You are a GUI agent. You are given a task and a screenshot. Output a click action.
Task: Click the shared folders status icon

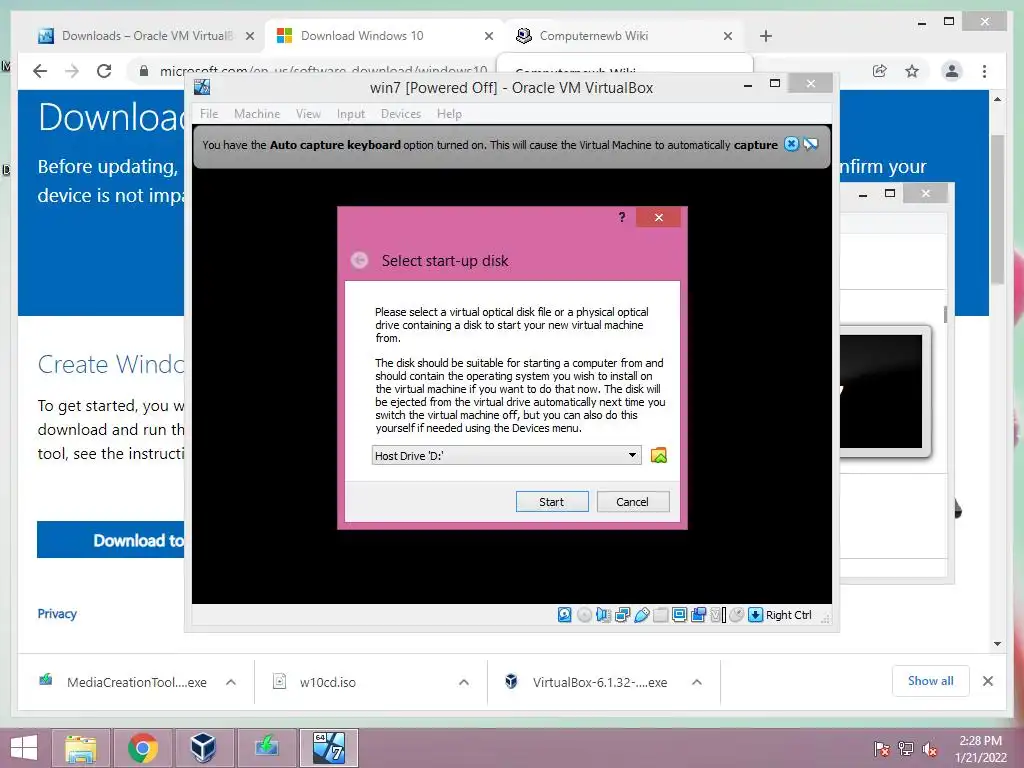coord(660,615)
